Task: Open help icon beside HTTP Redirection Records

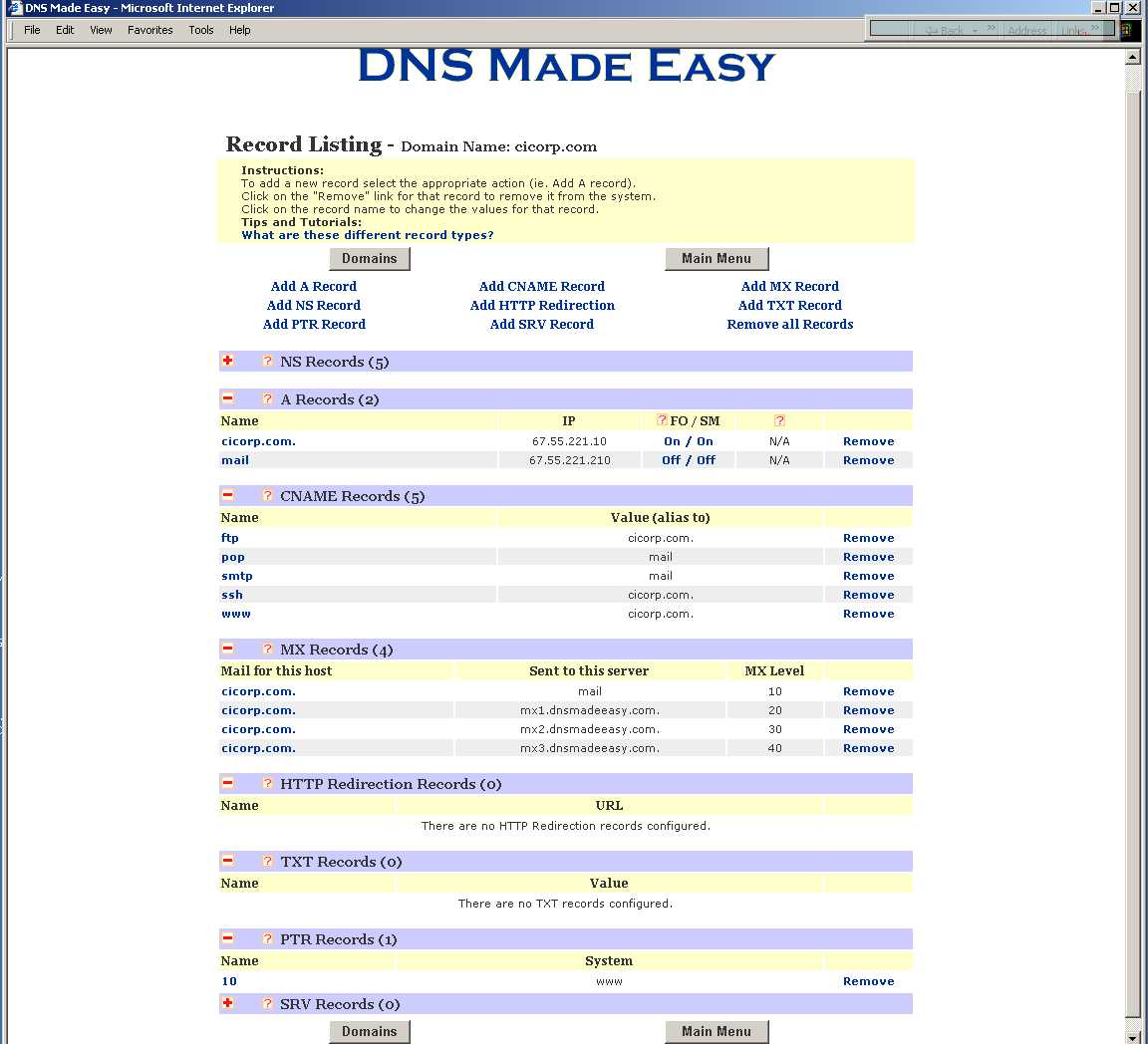Action: click(267, 783)
